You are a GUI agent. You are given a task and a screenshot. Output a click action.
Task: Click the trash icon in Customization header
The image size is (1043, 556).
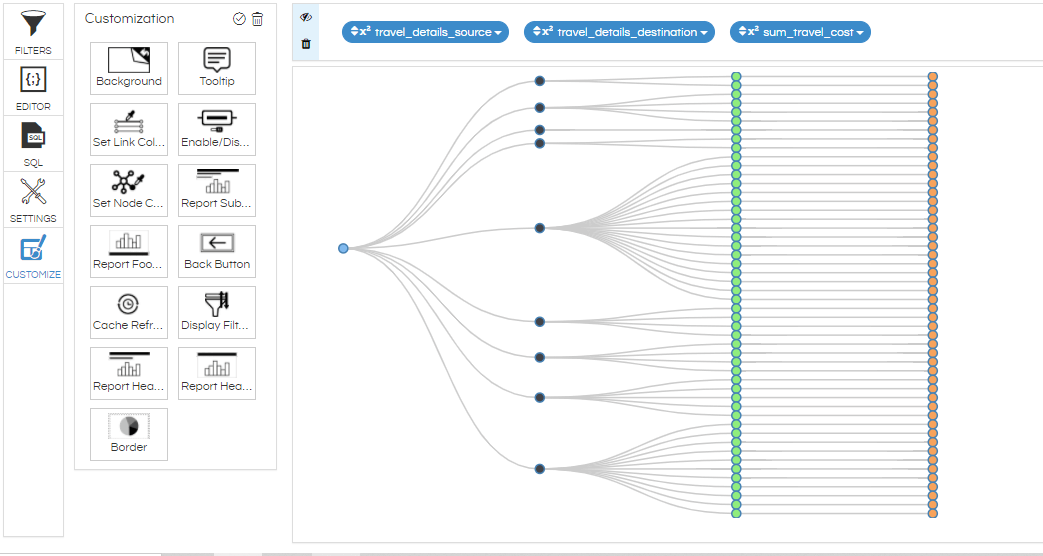[x=257, y=19]
